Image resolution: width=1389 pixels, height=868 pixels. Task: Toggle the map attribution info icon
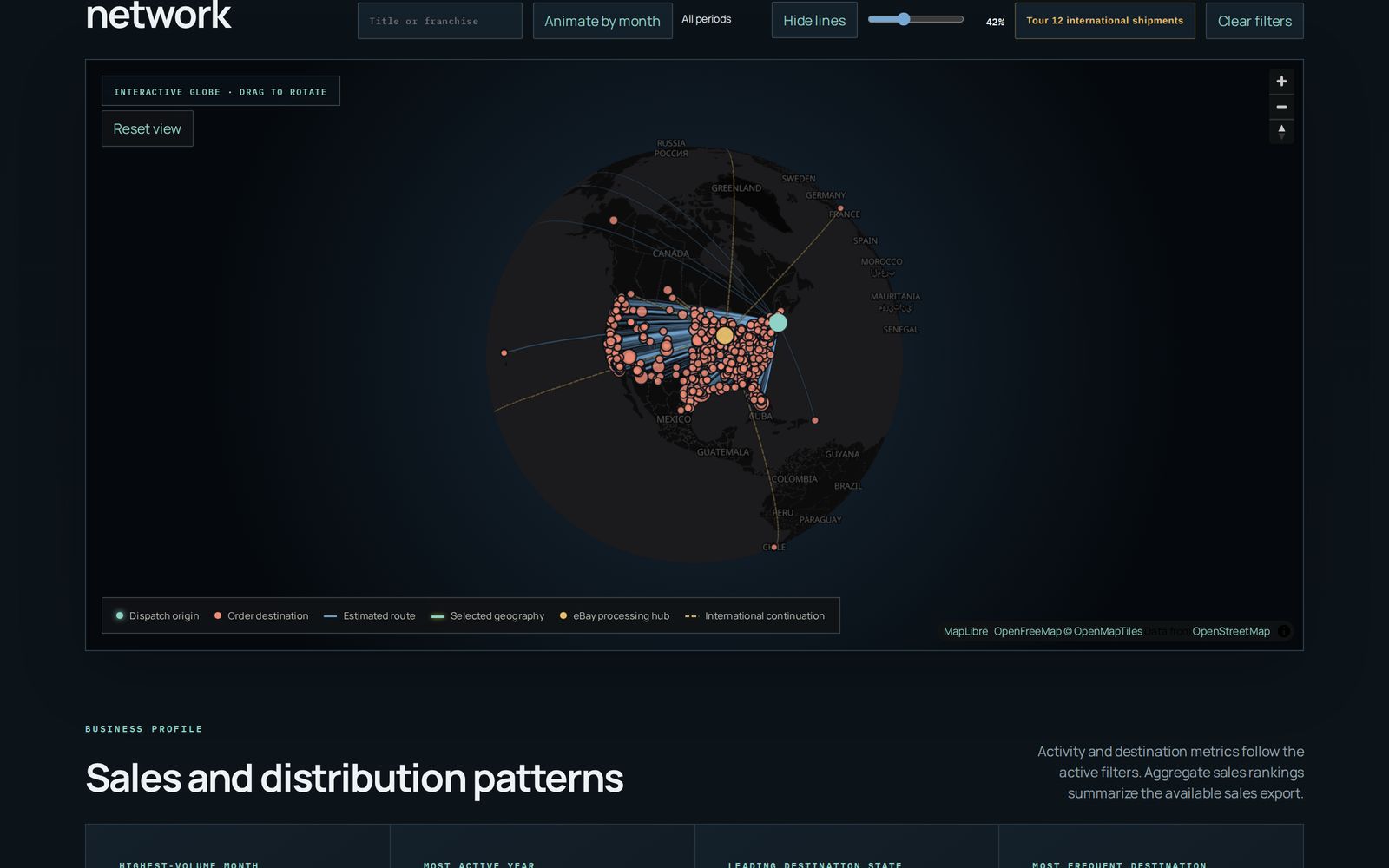point(1284,631)
